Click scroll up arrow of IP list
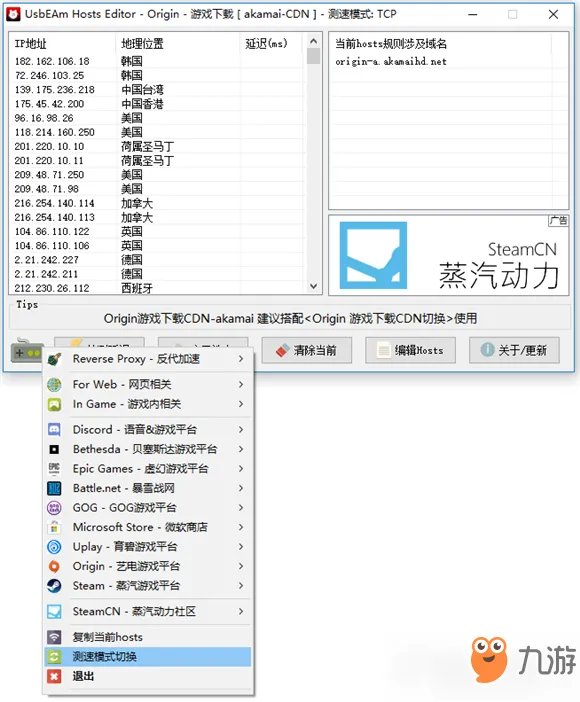This screenshot has width=580, height=702. click(314, 41)
